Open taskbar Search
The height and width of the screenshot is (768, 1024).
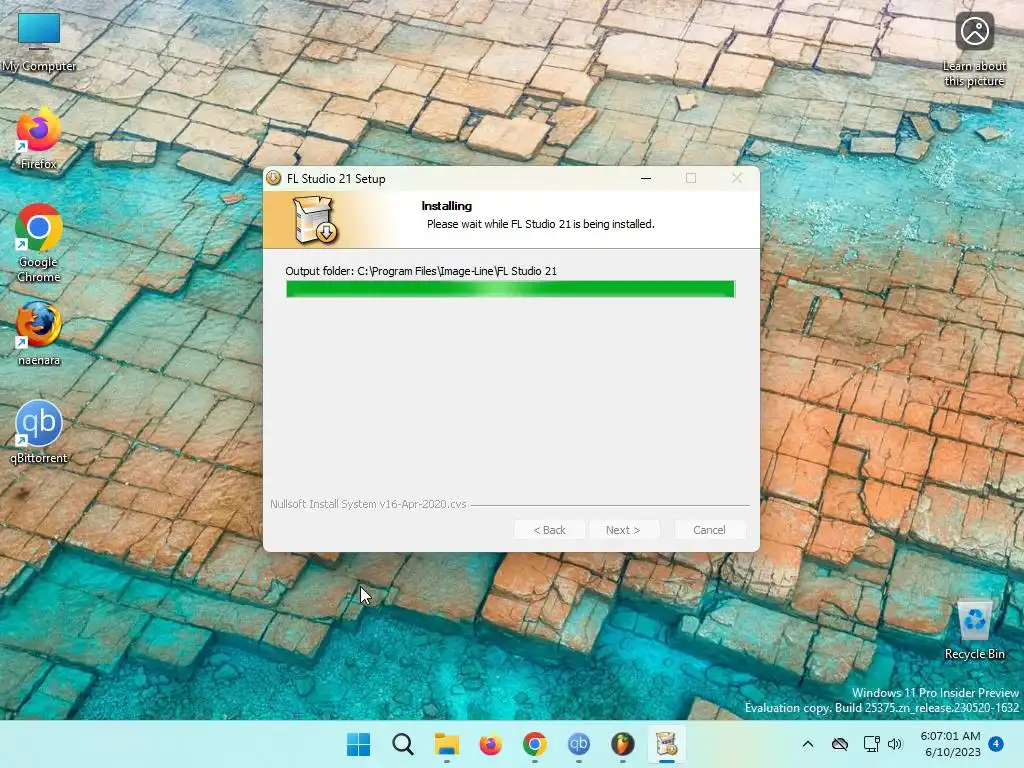tap(402, 744)
